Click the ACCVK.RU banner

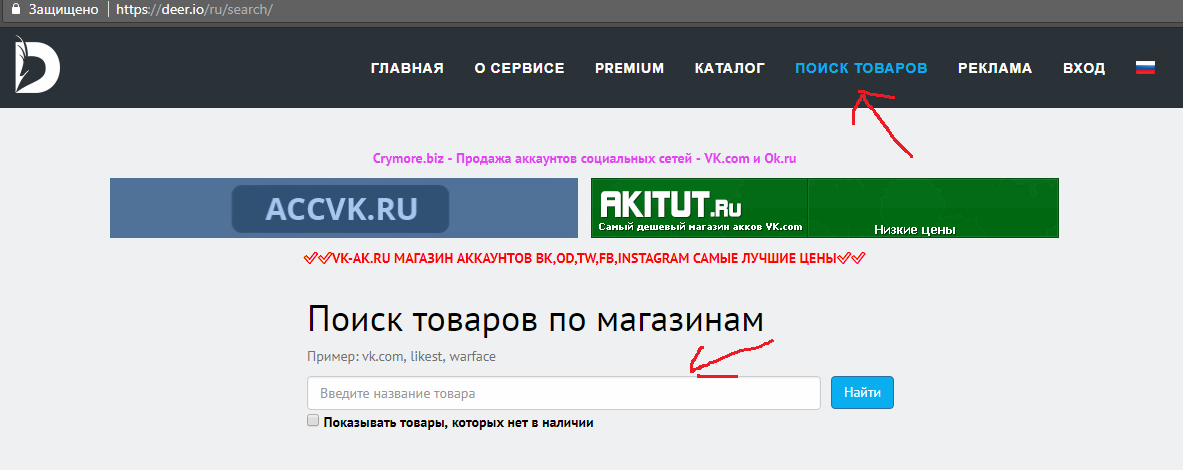click(344, 208)
